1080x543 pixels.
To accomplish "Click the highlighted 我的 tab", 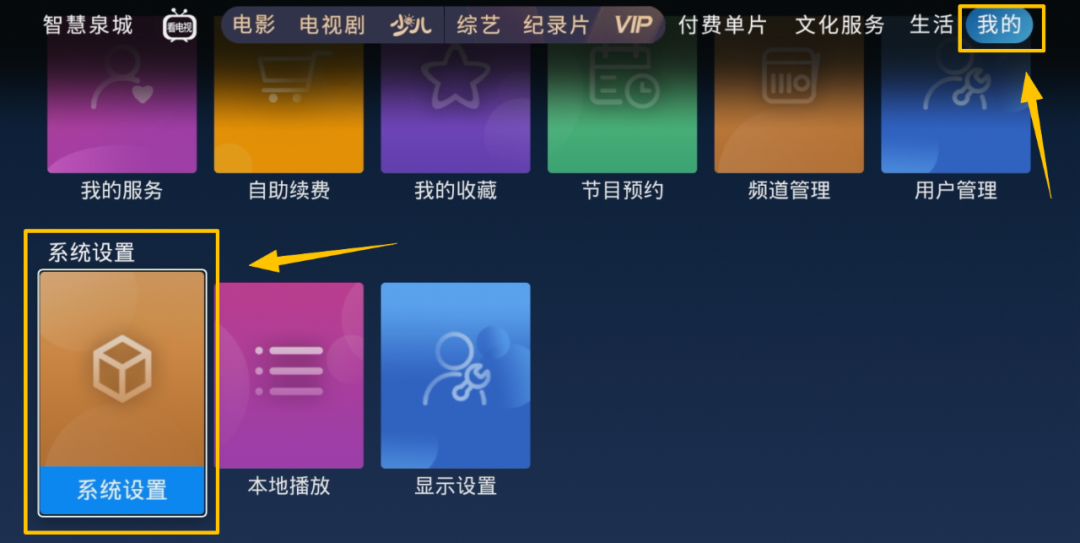I will [x=999, y=25].
